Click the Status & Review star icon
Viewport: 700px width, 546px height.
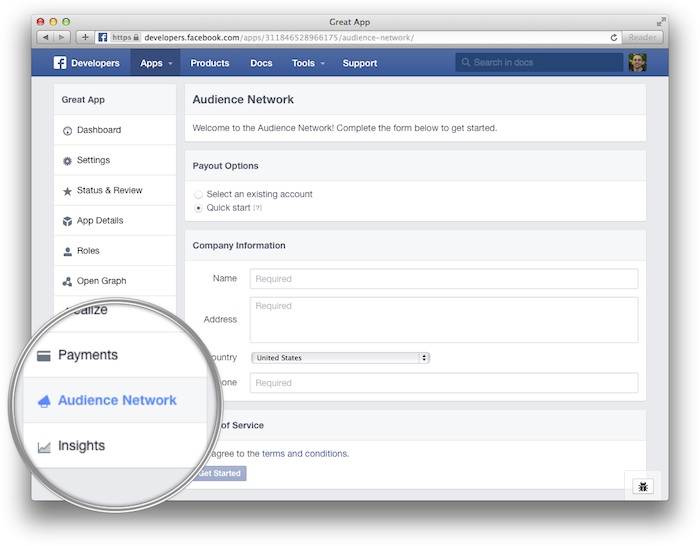[x=67, y=191]
